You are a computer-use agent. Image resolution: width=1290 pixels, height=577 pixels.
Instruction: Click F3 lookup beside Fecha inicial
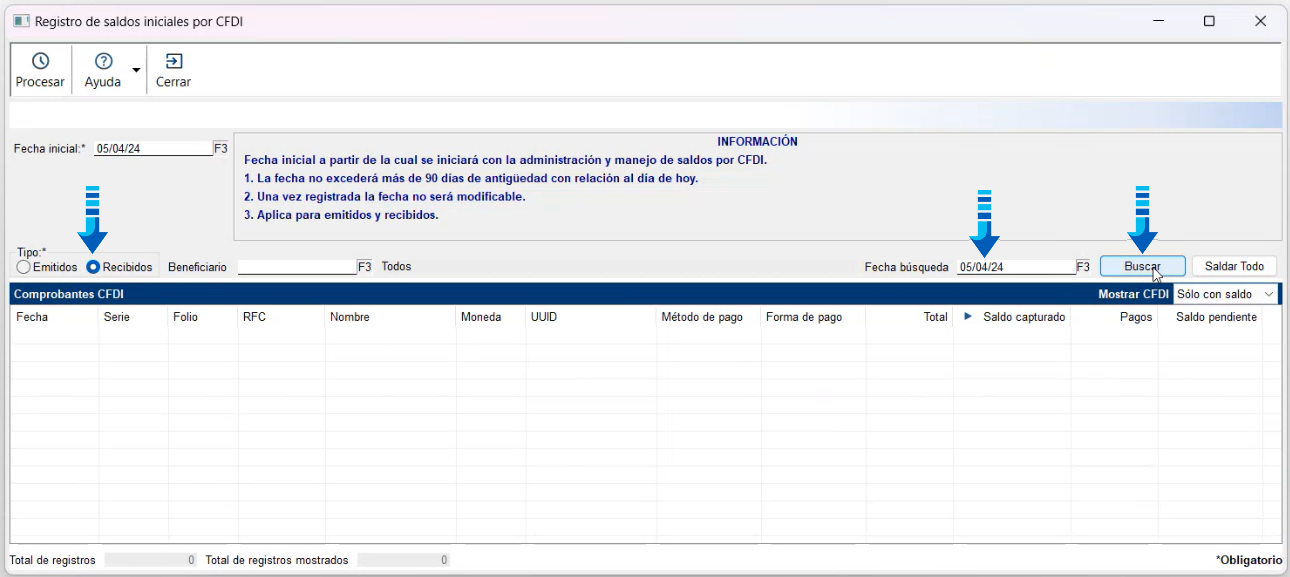pyautogui.click(x=221, y=148)
